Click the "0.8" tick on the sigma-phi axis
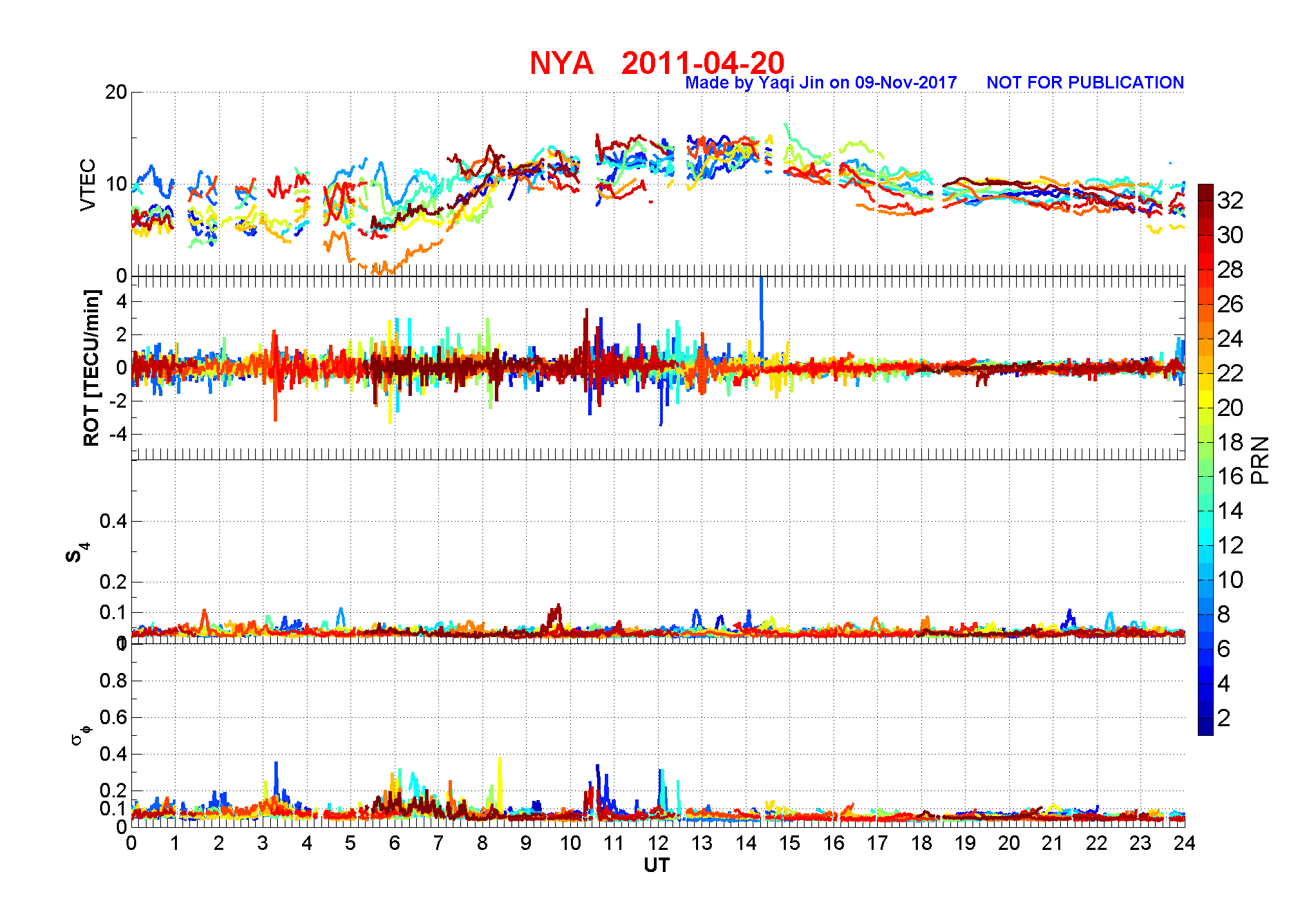 point(113,681)
